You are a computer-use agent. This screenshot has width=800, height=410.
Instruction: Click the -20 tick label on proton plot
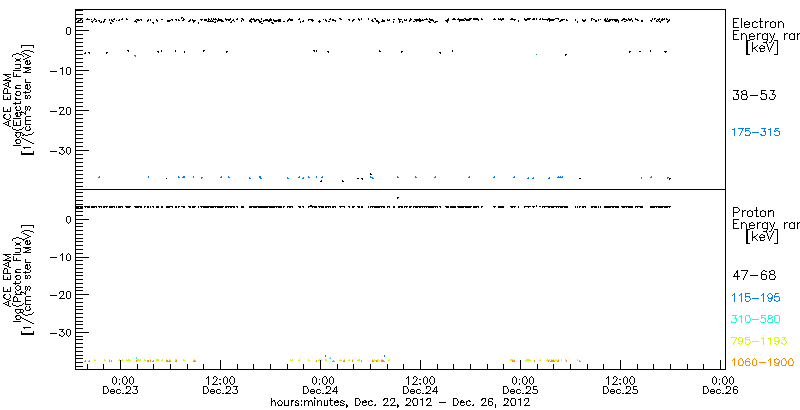click(x=60, y=295)
